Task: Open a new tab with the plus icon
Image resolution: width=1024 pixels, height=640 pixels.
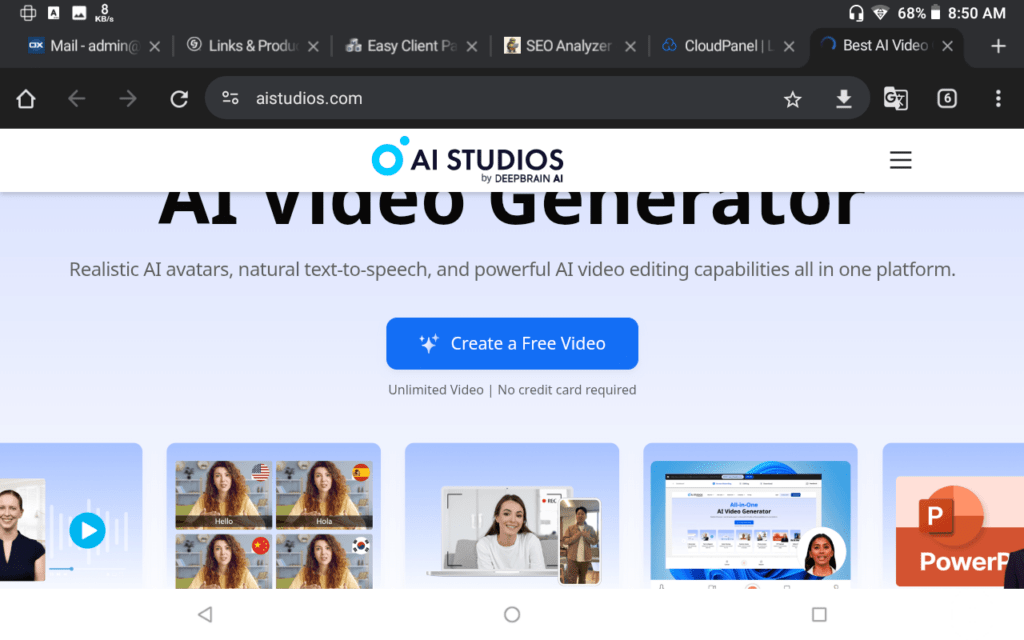Action: point(998,46)
